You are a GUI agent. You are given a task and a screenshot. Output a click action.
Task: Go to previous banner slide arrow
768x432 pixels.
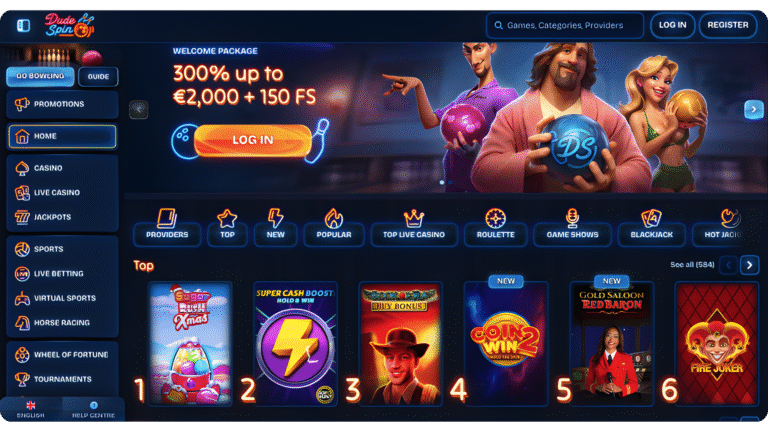(139, 109)
